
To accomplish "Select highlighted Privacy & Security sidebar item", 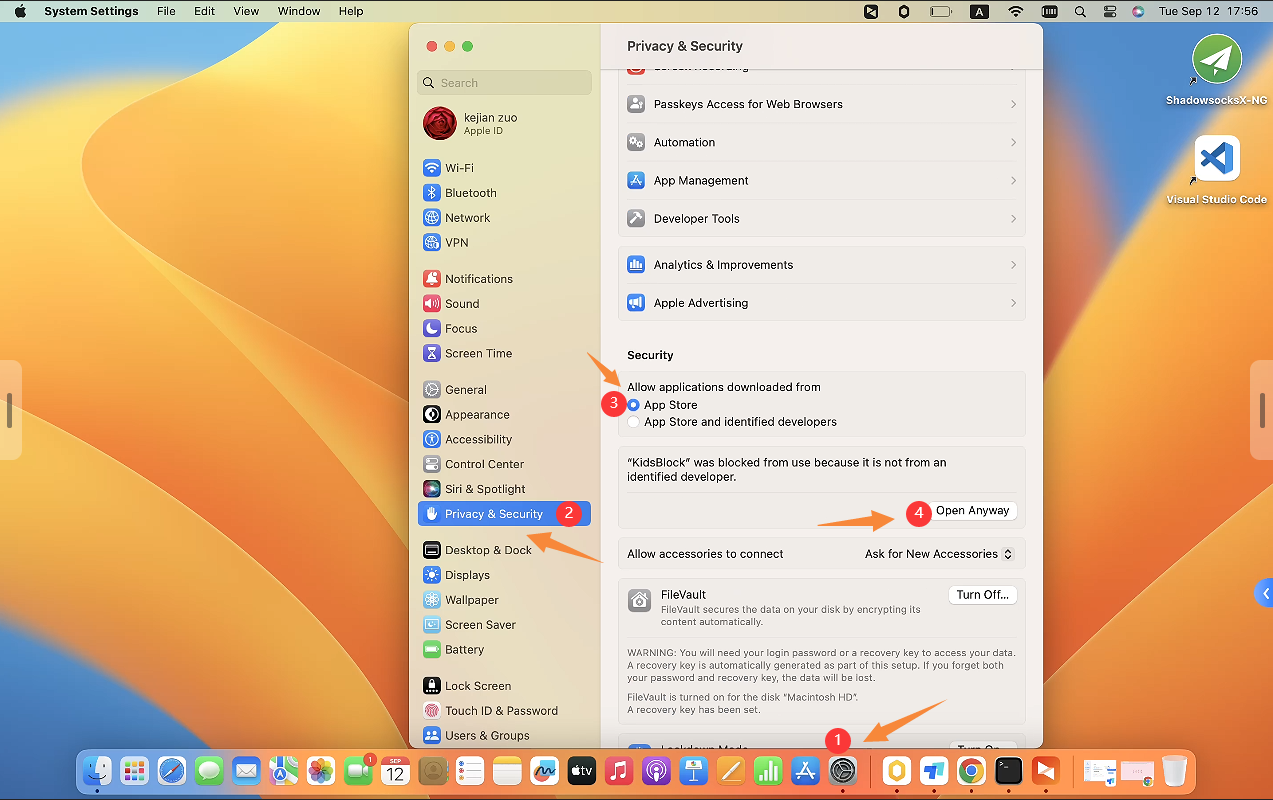I will (504, 514).
